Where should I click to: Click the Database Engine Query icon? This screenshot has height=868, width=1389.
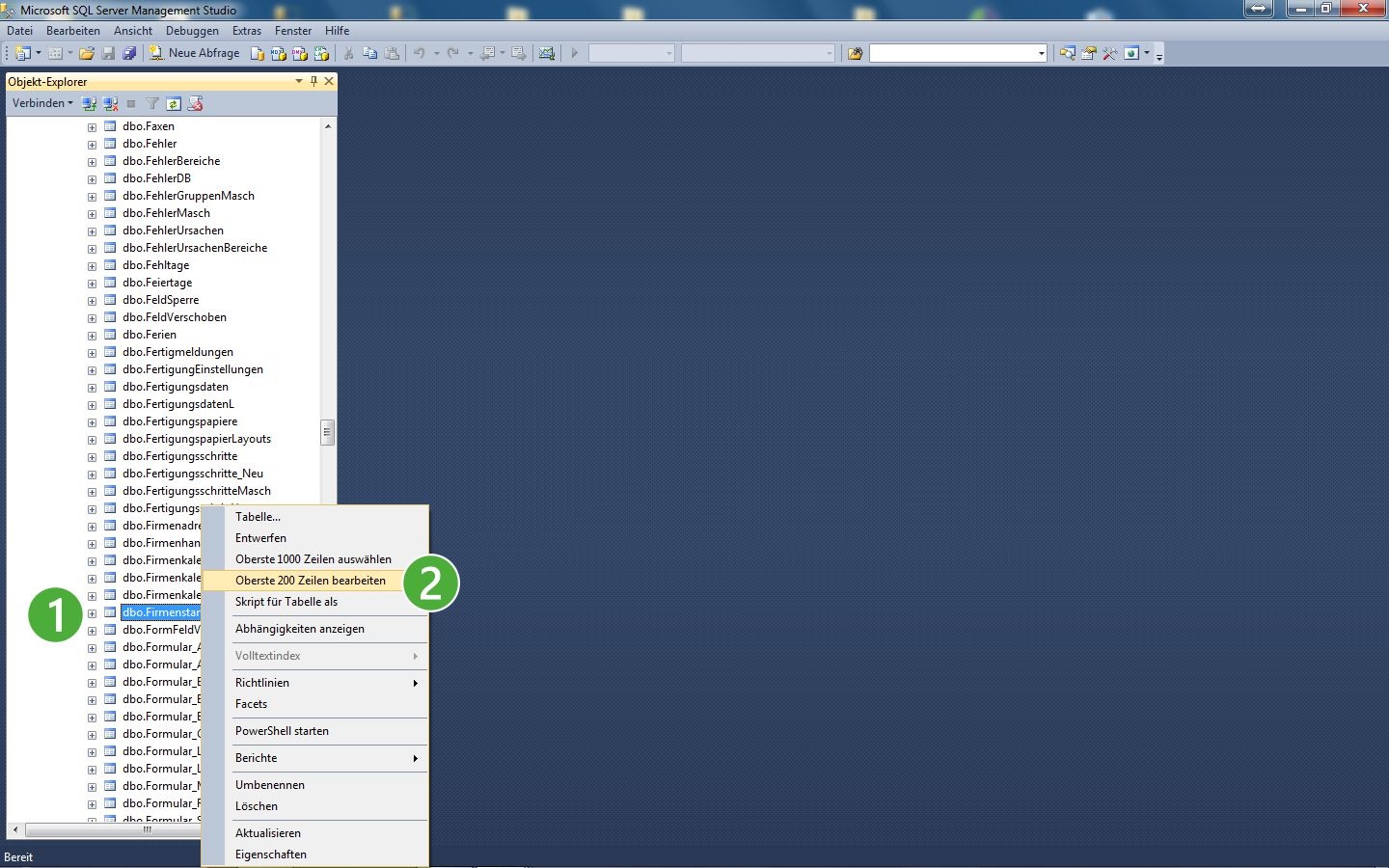click(258, 53)
